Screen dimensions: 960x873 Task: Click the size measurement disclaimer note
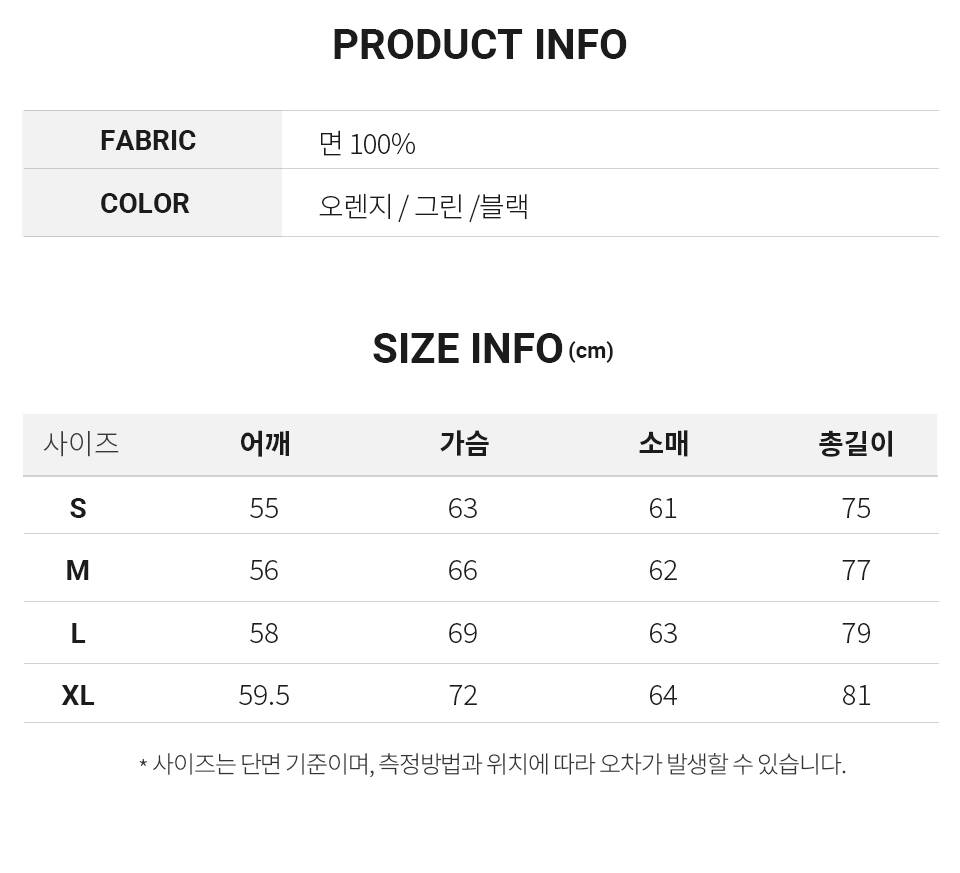point(492,765)
